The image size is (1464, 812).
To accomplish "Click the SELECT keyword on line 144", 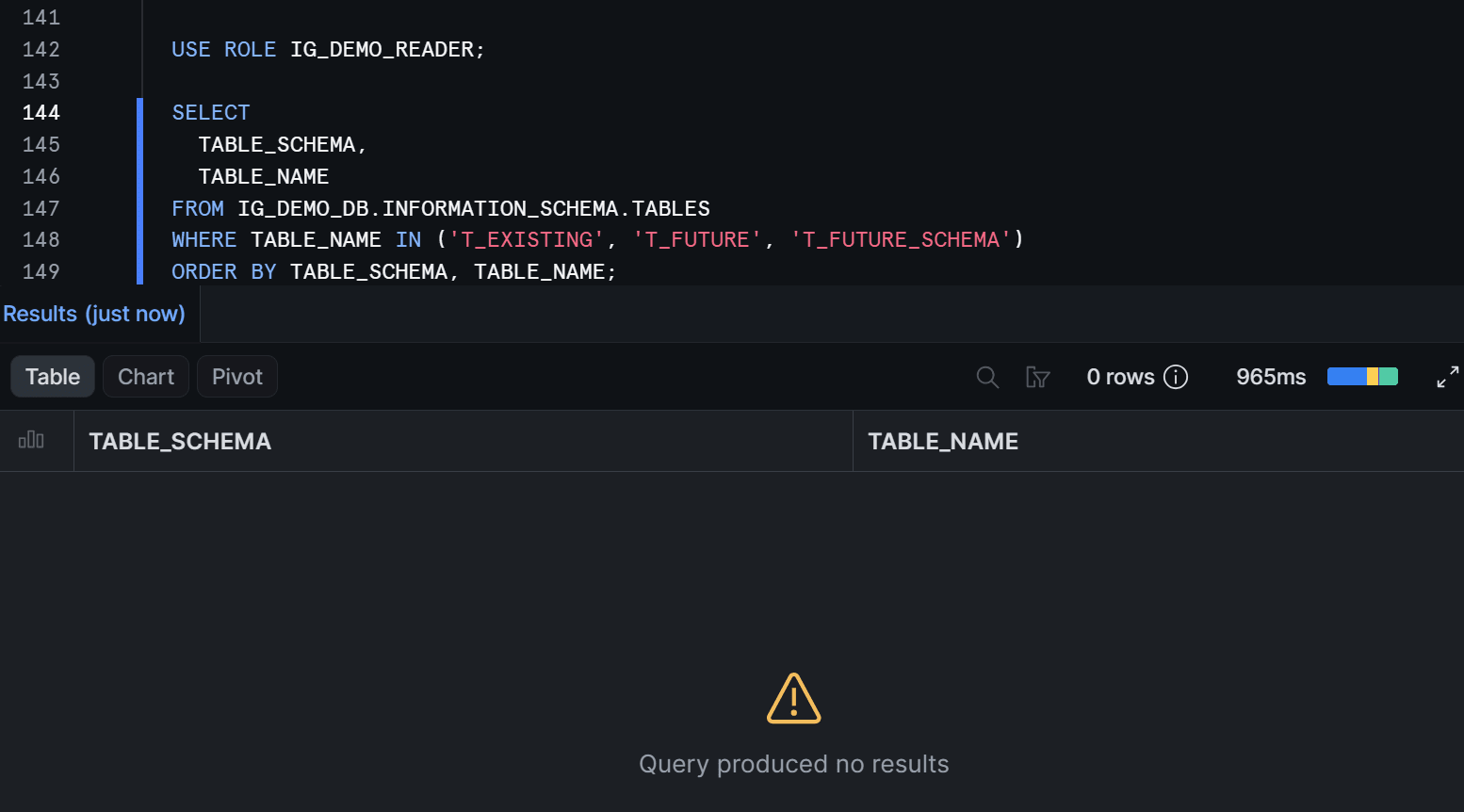I will [x=211, y=113].
